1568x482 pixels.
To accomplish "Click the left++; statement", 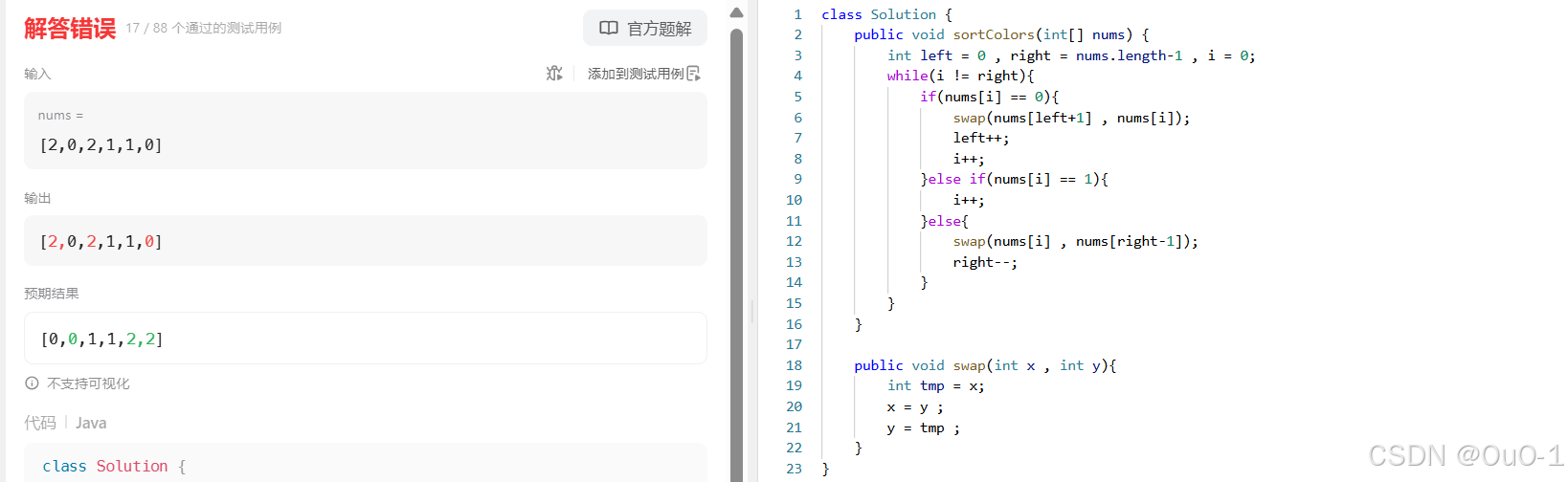I will coord(980,138).
